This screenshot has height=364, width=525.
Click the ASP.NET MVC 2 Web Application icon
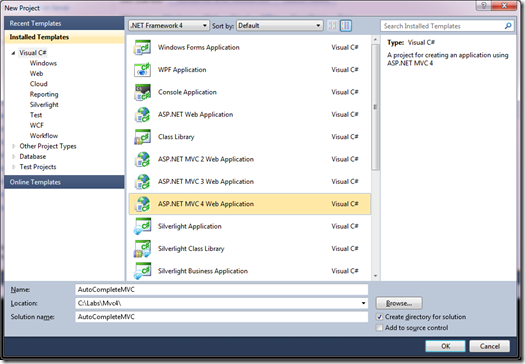click(x=142, y=159)
